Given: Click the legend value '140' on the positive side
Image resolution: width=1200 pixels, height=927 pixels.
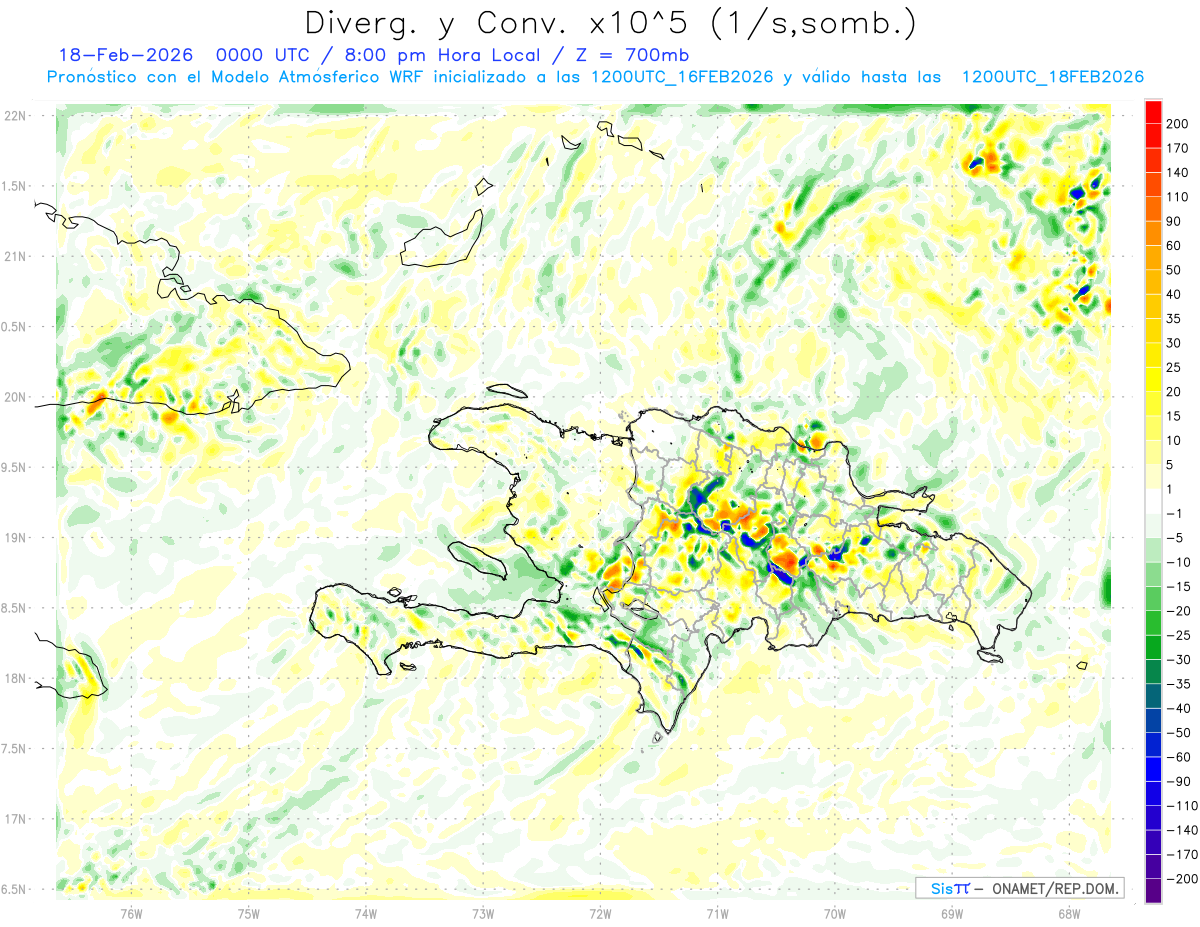Looking at the screenshot, I should (x=1177, y=172).
